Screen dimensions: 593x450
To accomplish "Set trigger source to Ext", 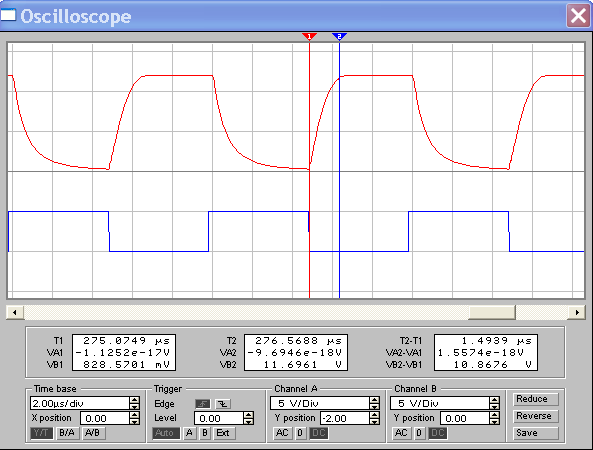I will pyautogui.click(x=224, y=433).
